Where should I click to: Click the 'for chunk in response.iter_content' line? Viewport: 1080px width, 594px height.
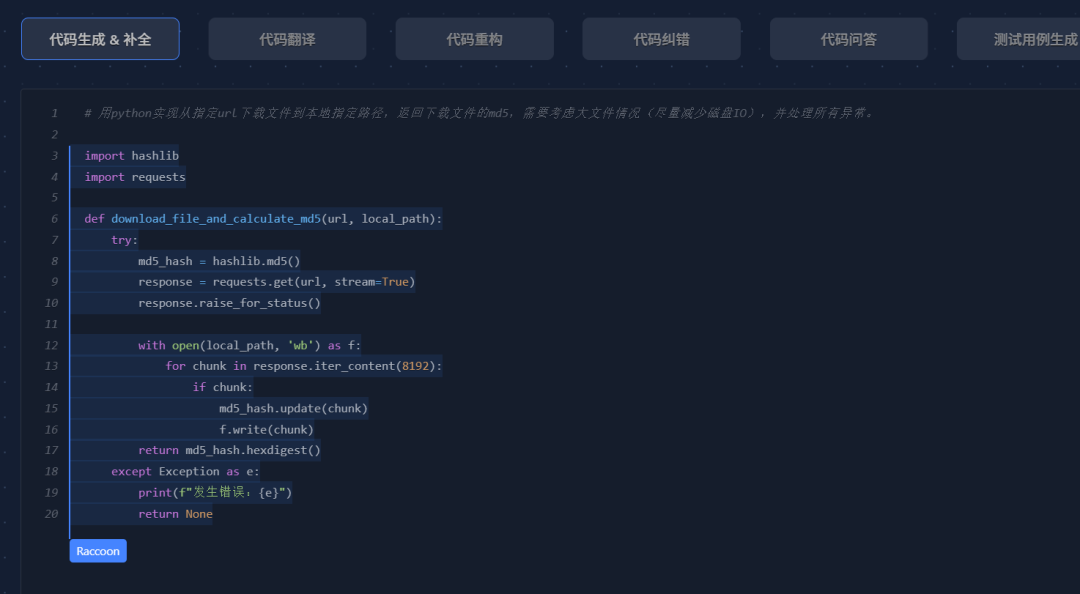coord(304,366)
